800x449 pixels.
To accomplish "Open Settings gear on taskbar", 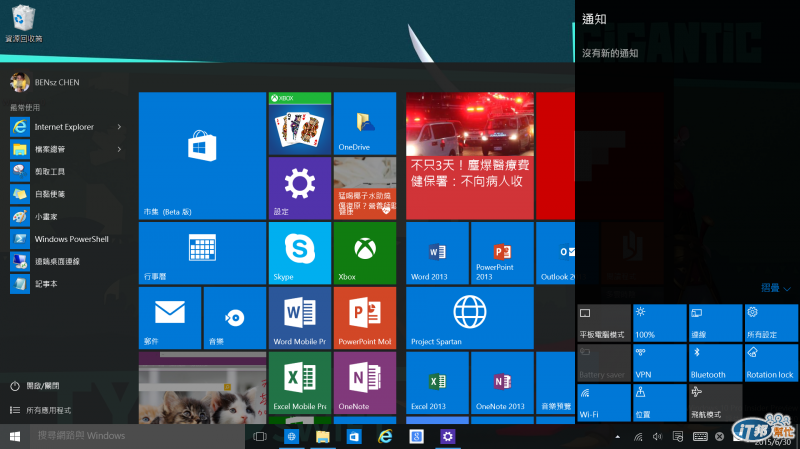I will coord(447,436).
